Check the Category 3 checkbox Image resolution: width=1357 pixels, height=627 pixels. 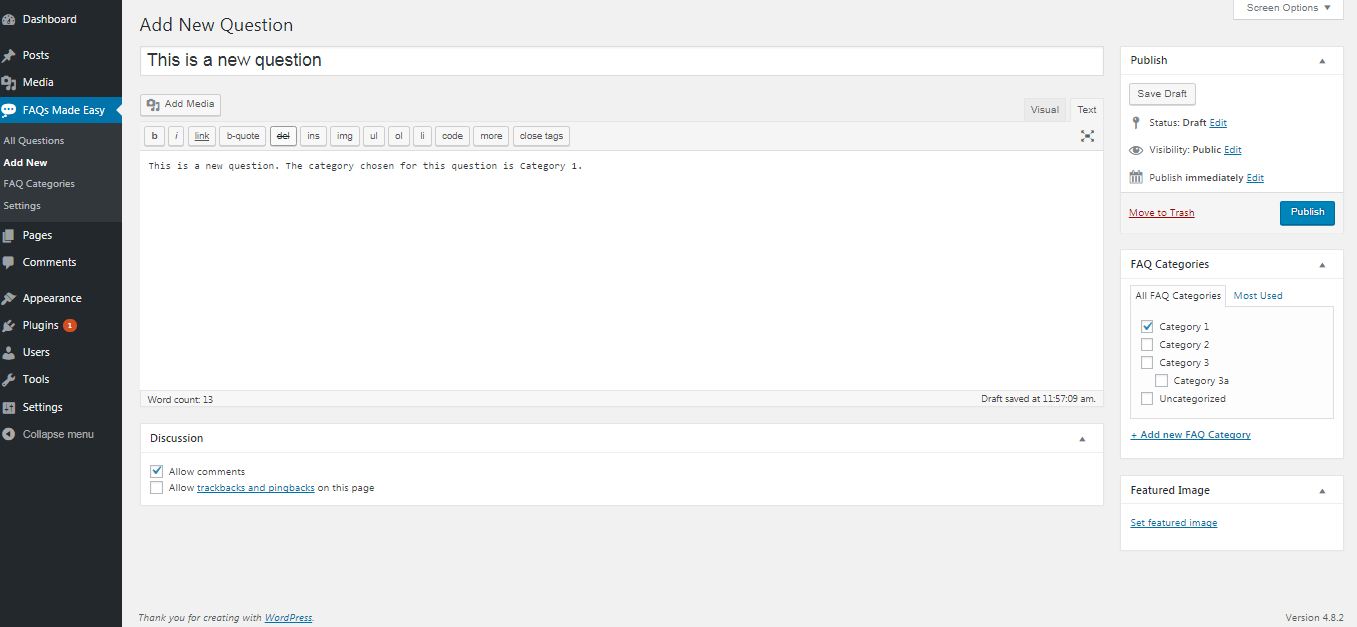click(x=1147, y=362)
